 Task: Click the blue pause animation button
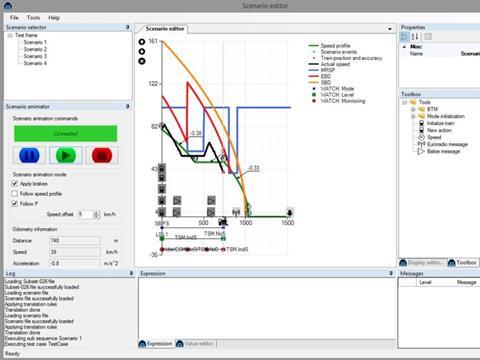tap(29, 155)
